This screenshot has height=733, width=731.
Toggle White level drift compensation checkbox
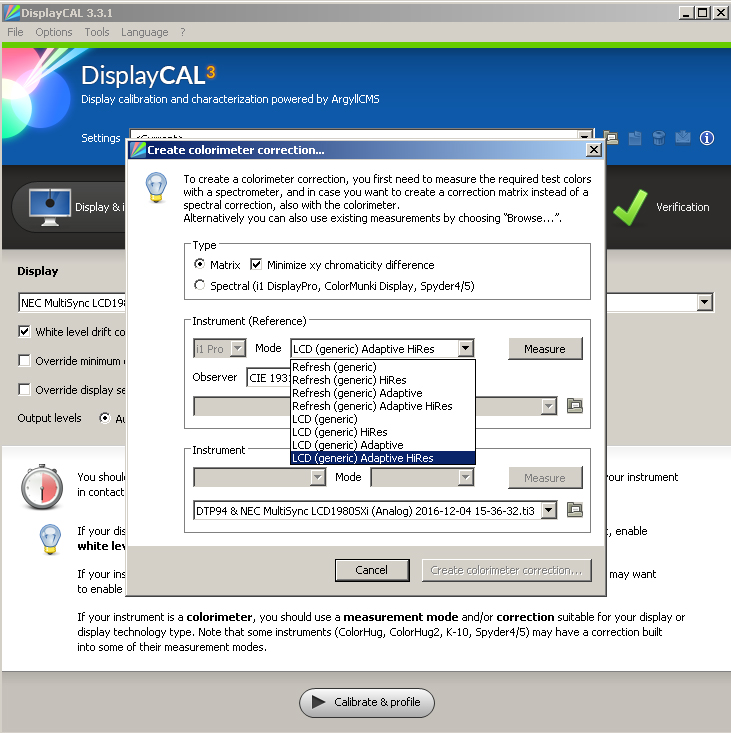coord(24,331)
